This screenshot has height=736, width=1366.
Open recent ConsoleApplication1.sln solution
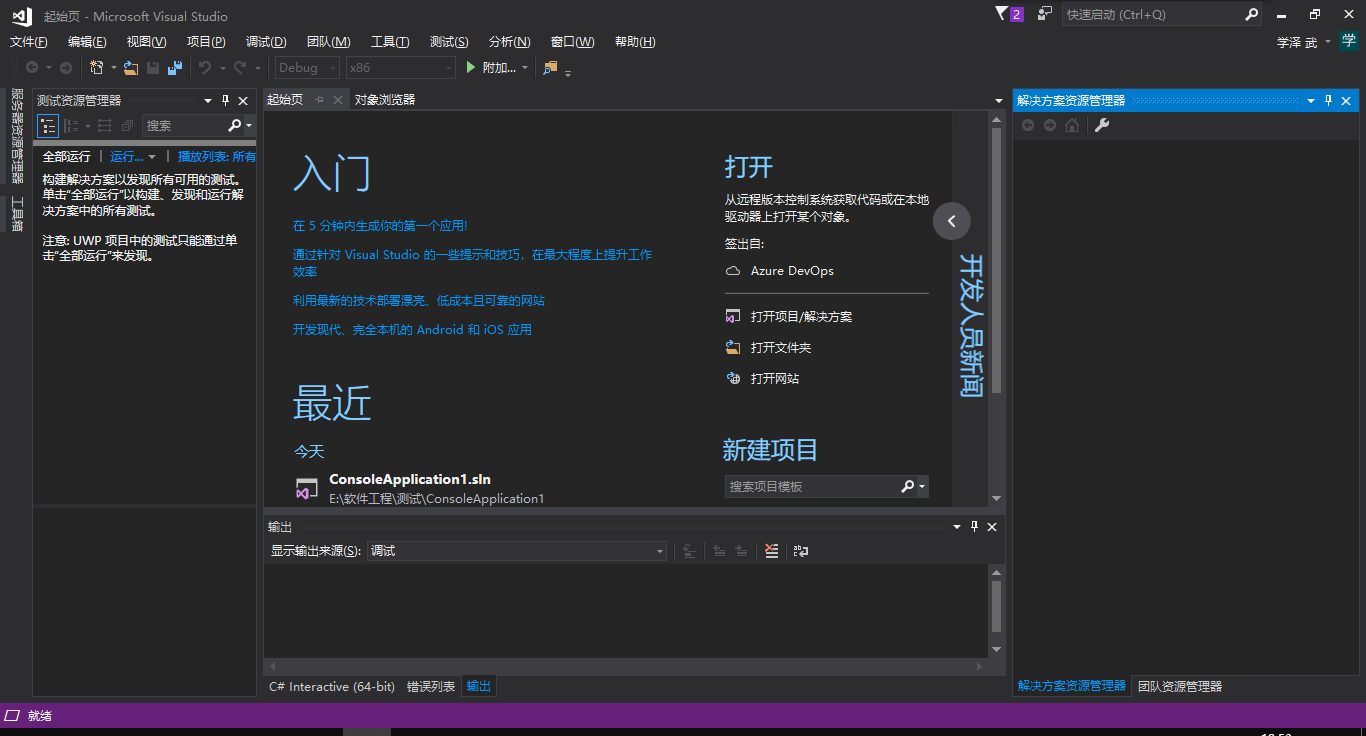coord(410,480)
